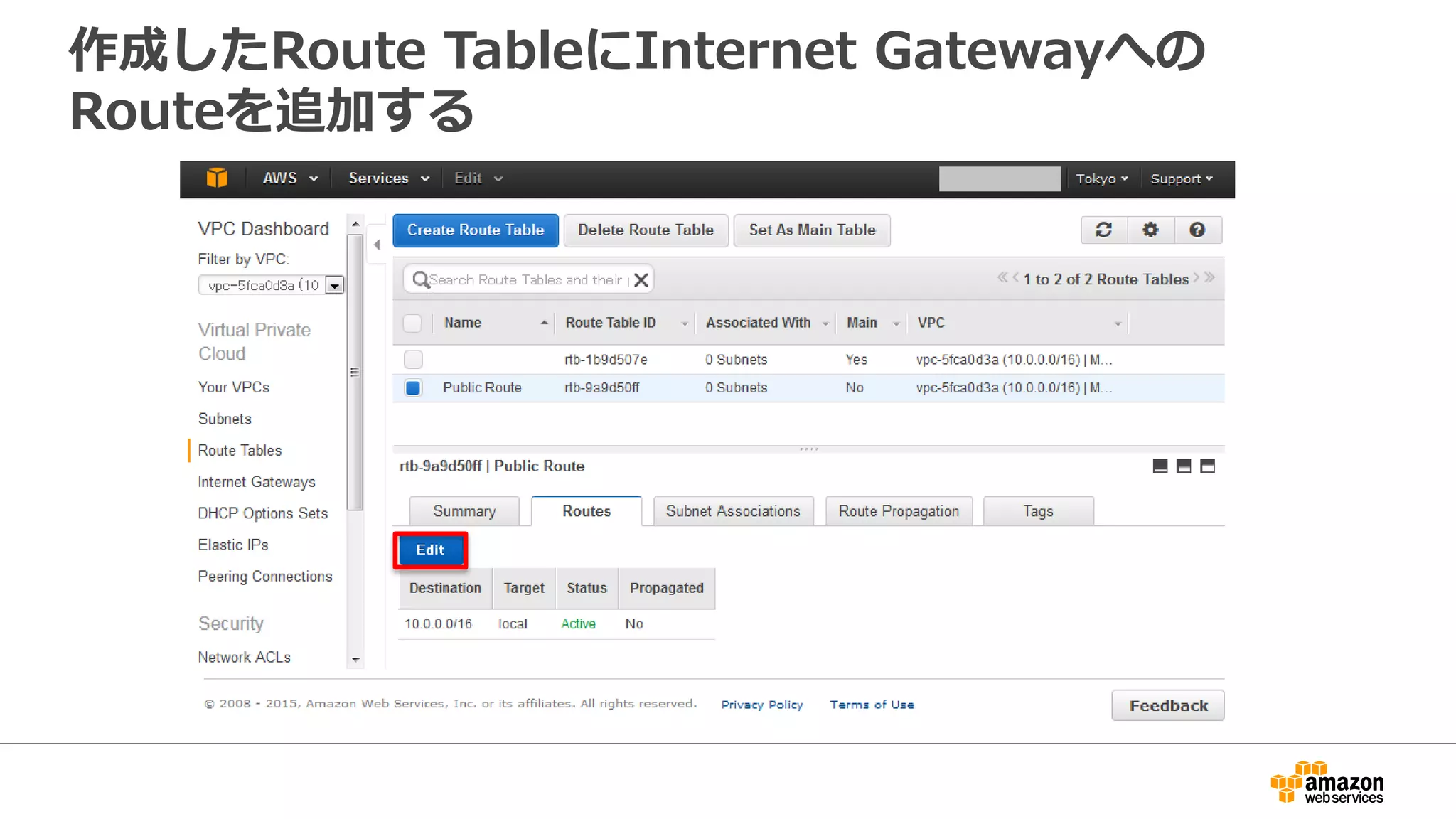Click the Destination column header

click(445, 588)
